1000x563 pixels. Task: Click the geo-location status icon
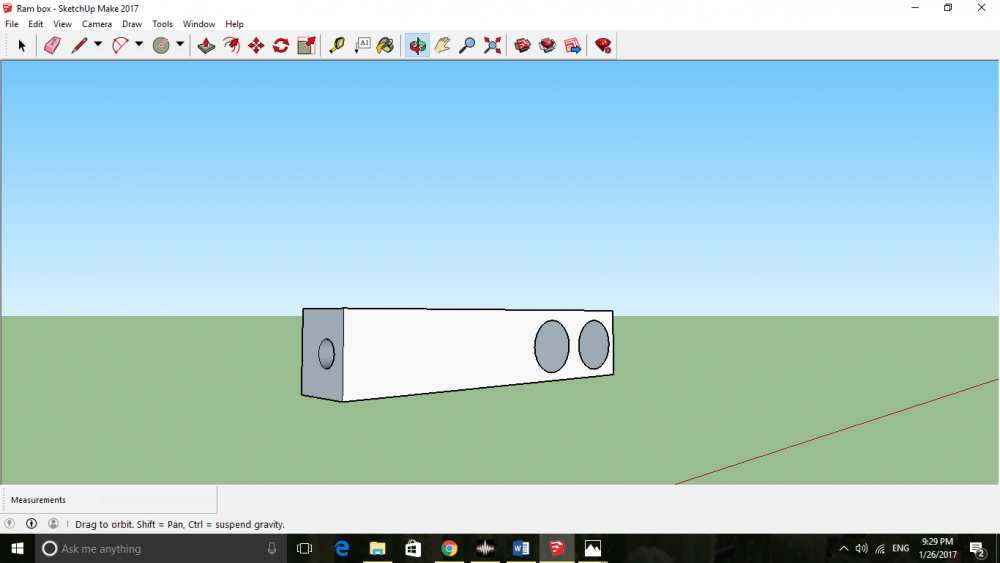click(x=9, y=523)
